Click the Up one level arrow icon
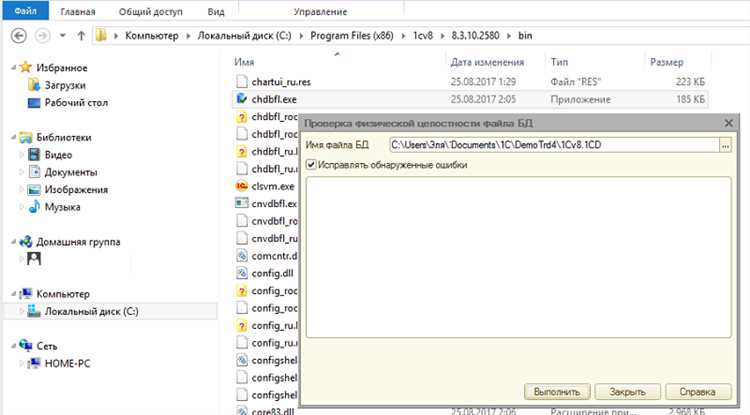750x415 pixels. [81, 36]
